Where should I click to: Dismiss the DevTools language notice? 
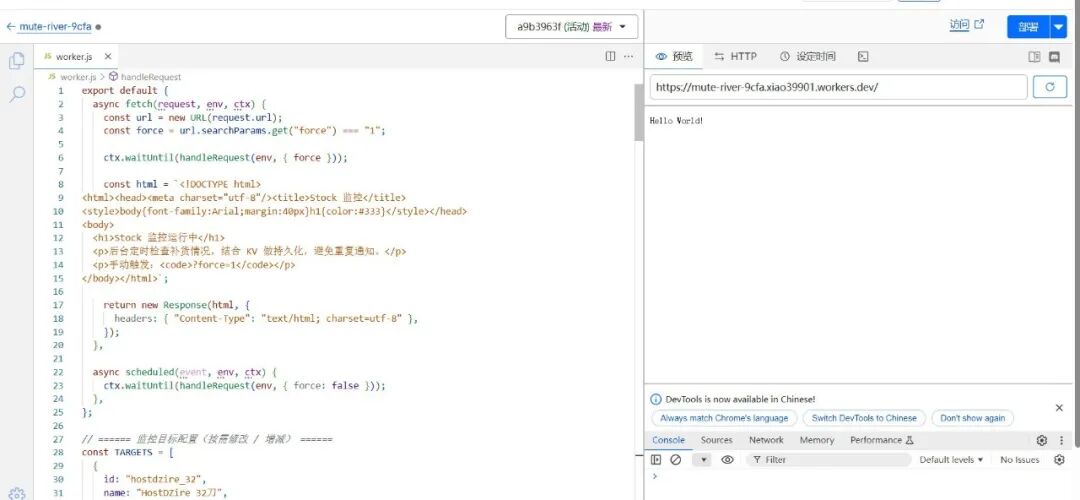(1059, 408)
